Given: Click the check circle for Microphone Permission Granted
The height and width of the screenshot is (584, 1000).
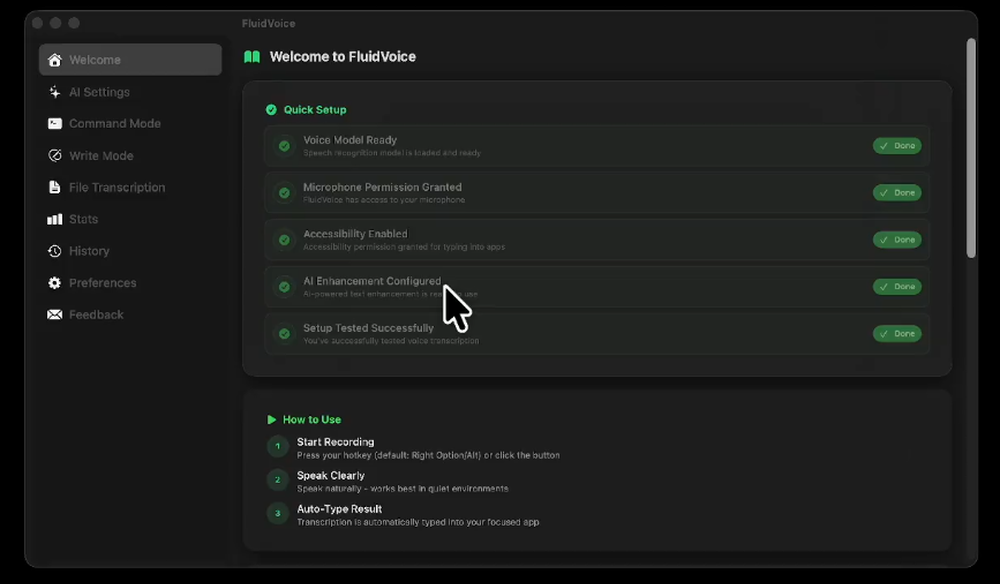Looking at the screenshot, I should (x=284, y=193).
